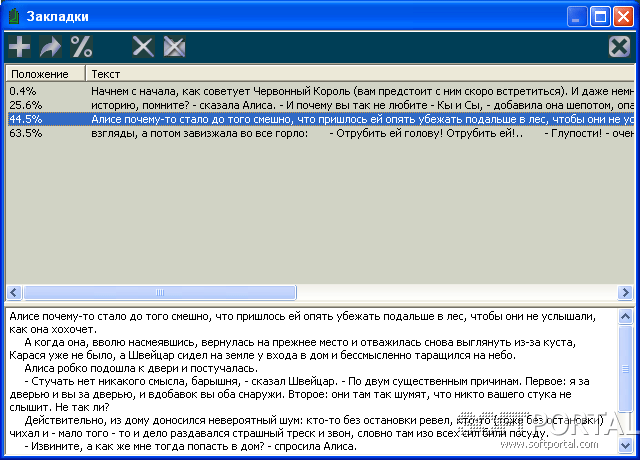The height and width of the screenshot is (460, 640).
Task: Sort by the Текст column header
Action: point(360,74)
